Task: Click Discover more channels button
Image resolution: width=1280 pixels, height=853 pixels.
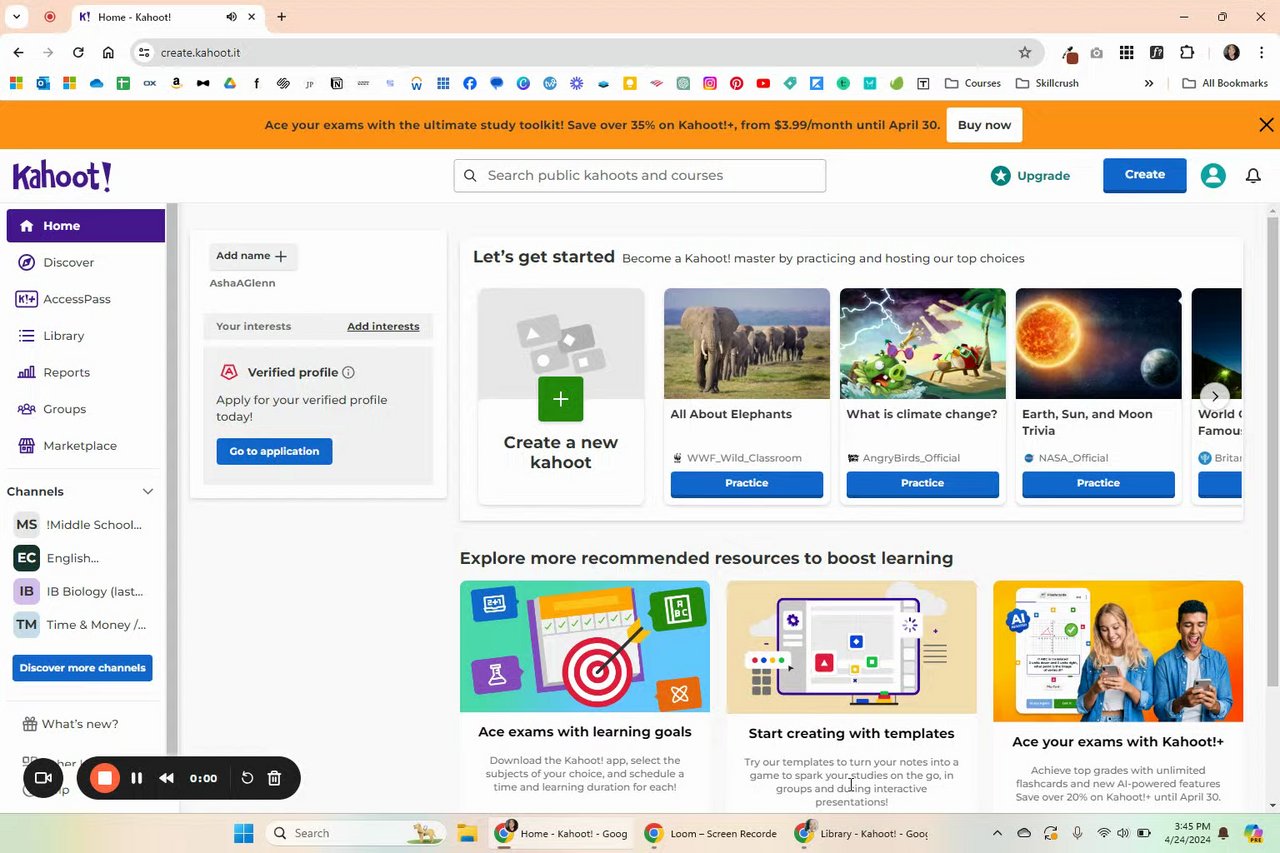Action: pos(82,668)
